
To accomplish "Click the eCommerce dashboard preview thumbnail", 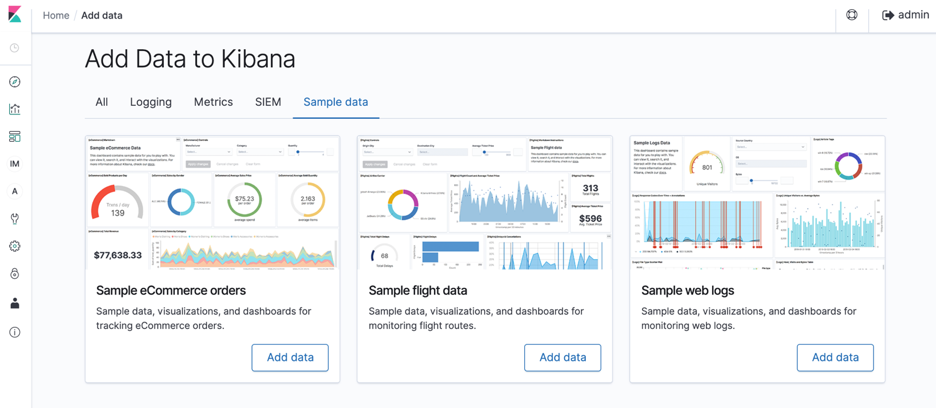I will pyautogui.click(x=213, y=202).
